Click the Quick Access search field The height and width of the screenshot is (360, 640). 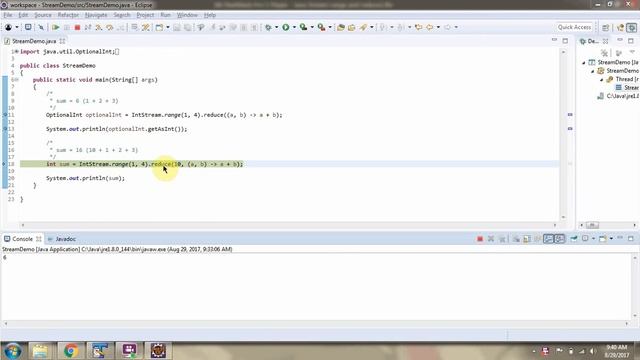point(574,27)
